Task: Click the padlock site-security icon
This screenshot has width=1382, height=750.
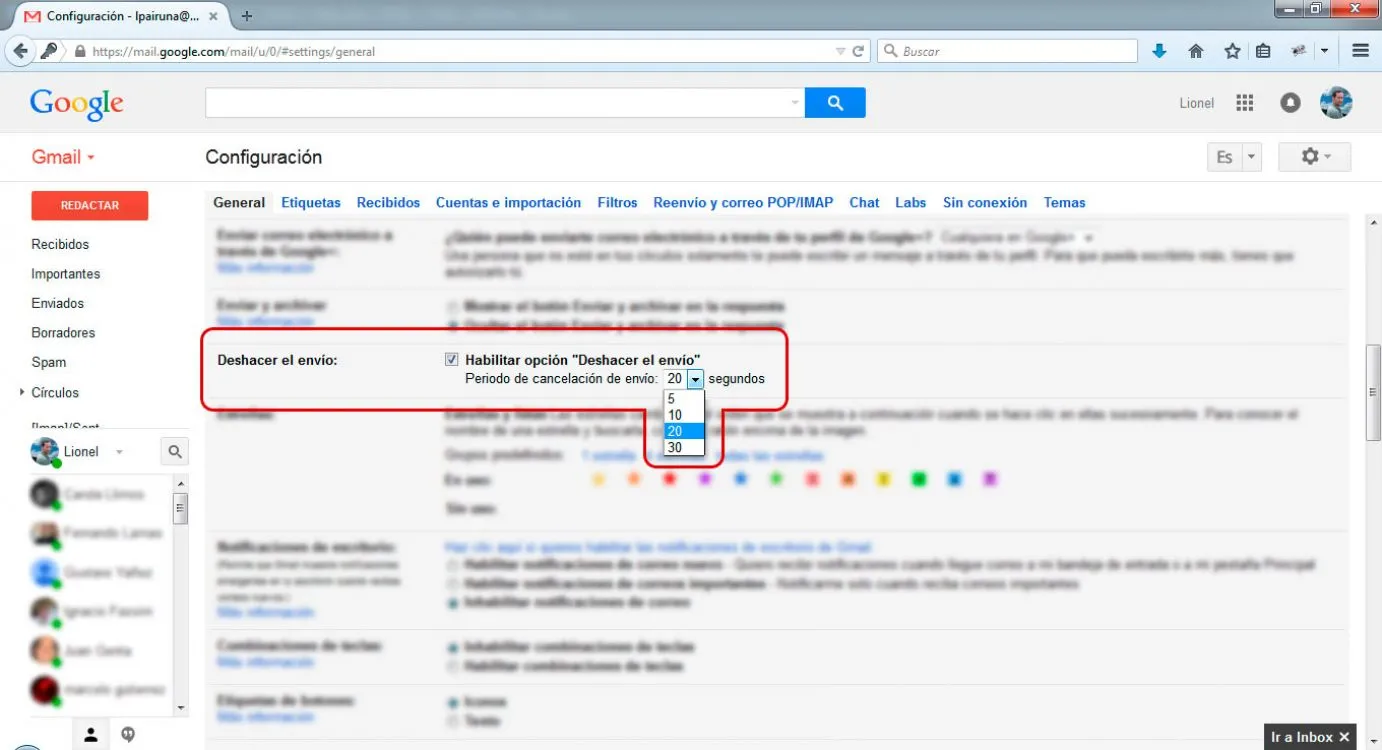Action: coord(79,51)
